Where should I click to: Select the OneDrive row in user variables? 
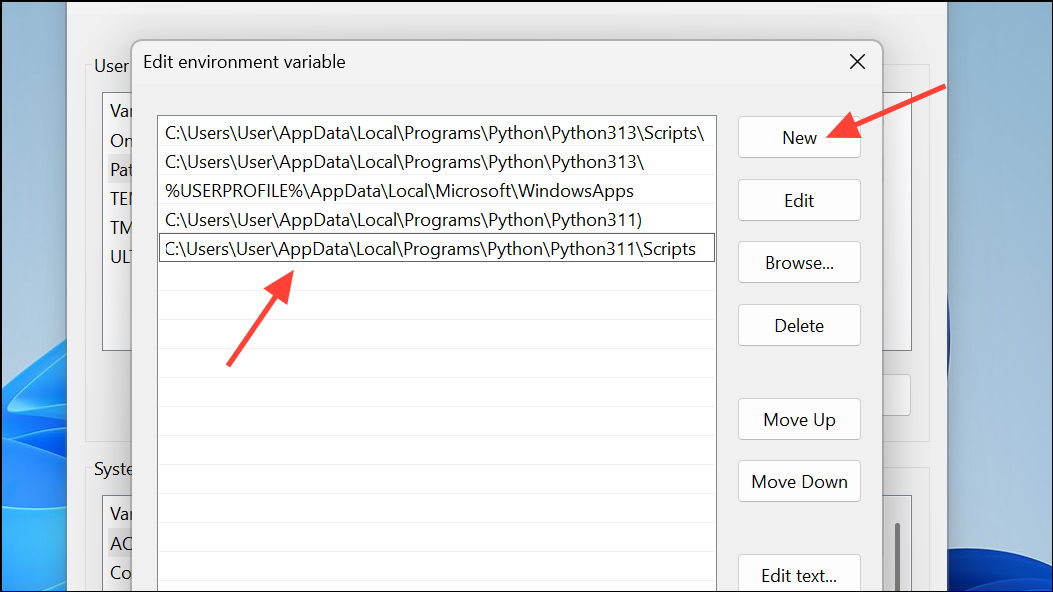pyautogui.click(x=120, y=141)
